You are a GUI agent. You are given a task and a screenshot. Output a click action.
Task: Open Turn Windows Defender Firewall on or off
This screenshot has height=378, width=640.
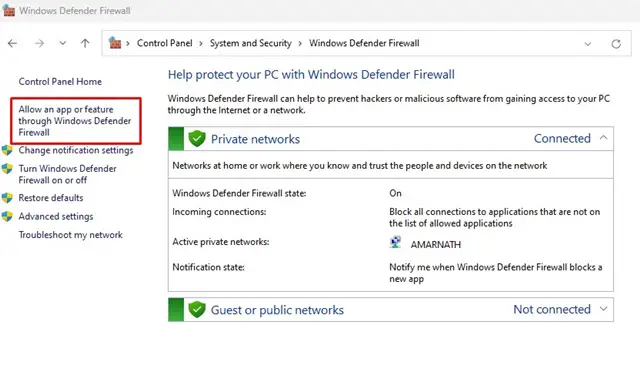[x=67, y=174]
